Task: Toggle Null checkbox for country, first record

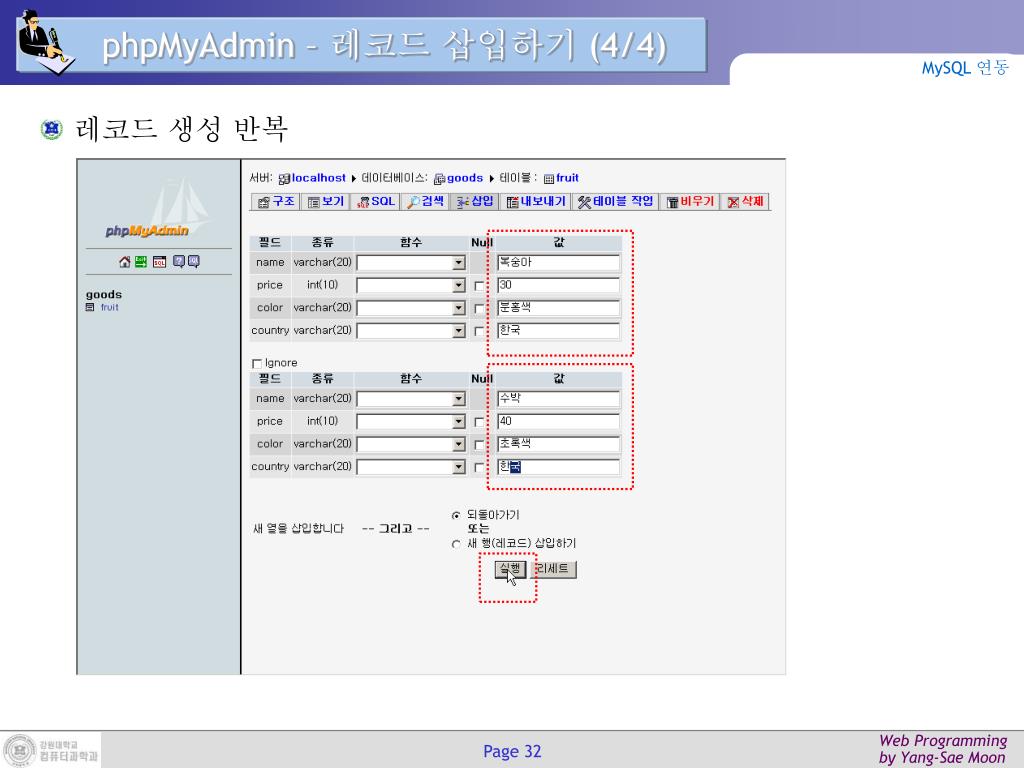Action: 479,332
